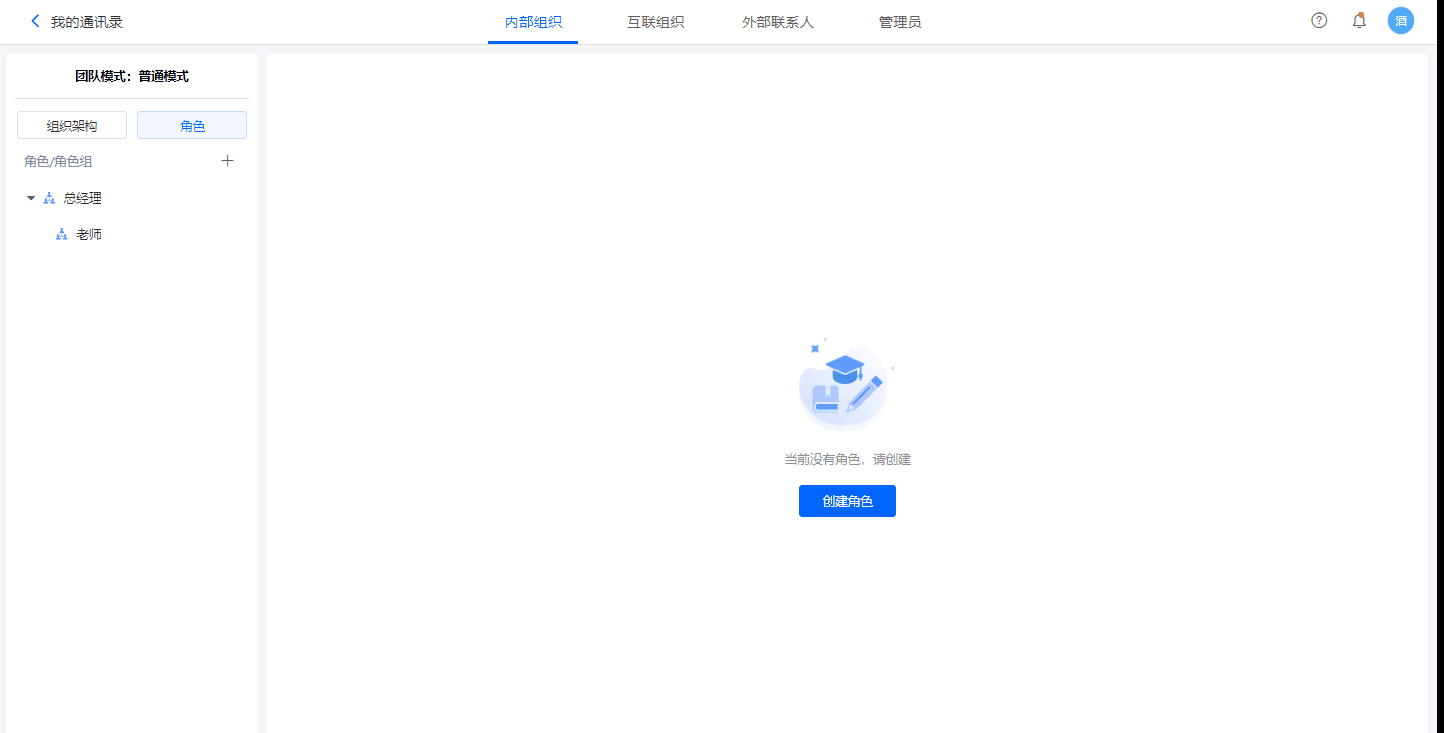Open the notification bell
This screenshot has width=1444, height=733.
1359,21
